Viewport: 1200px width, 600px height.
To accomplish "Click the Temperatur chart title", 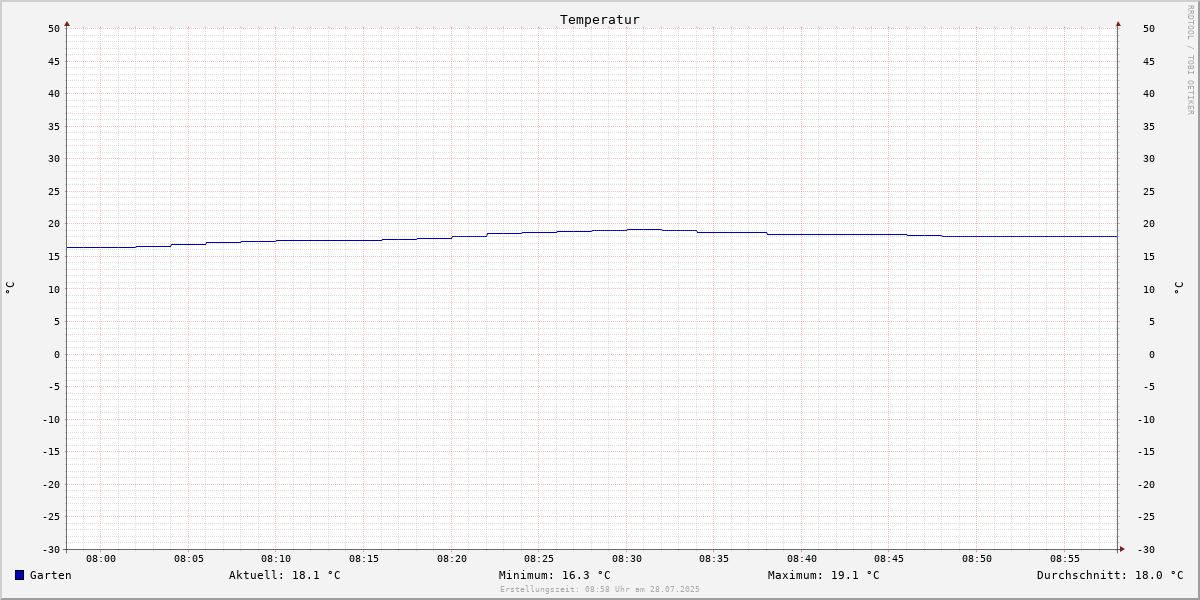I will coord(600,19).
